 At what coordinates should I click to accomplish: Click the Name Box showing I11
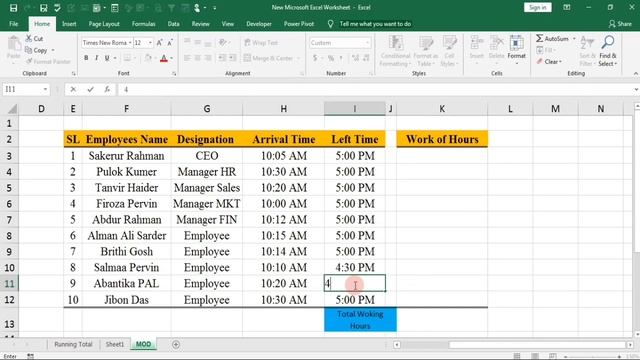21,89
